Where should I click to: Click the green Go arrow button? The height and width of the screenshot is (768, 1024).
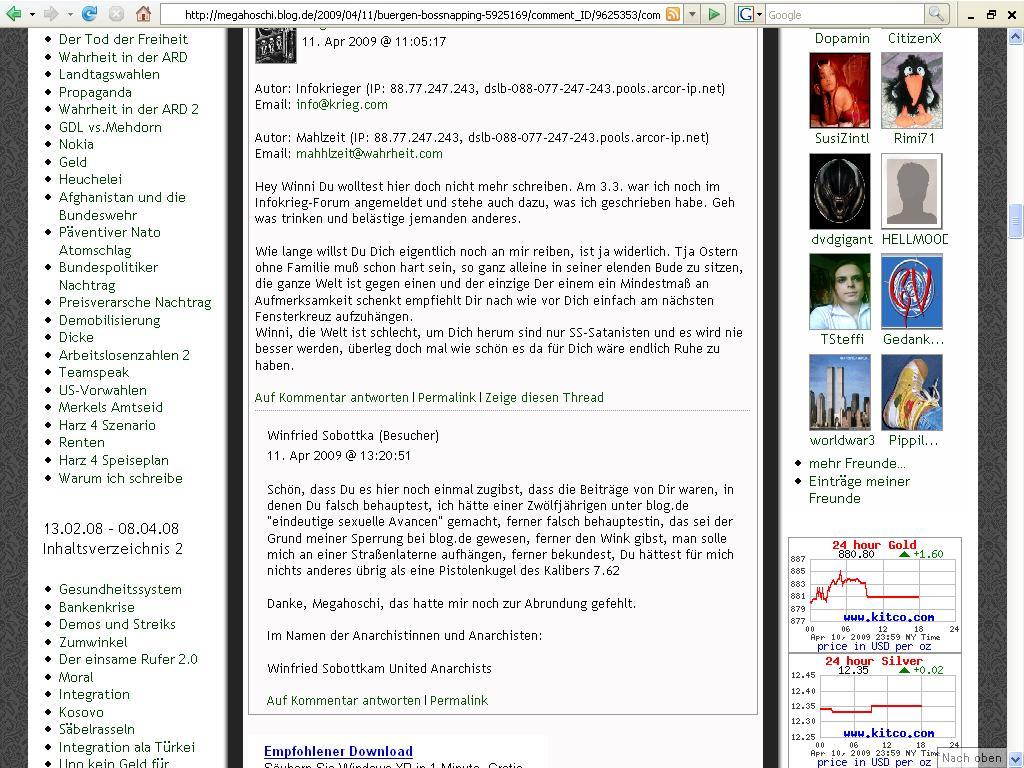[x=714, y=14]
